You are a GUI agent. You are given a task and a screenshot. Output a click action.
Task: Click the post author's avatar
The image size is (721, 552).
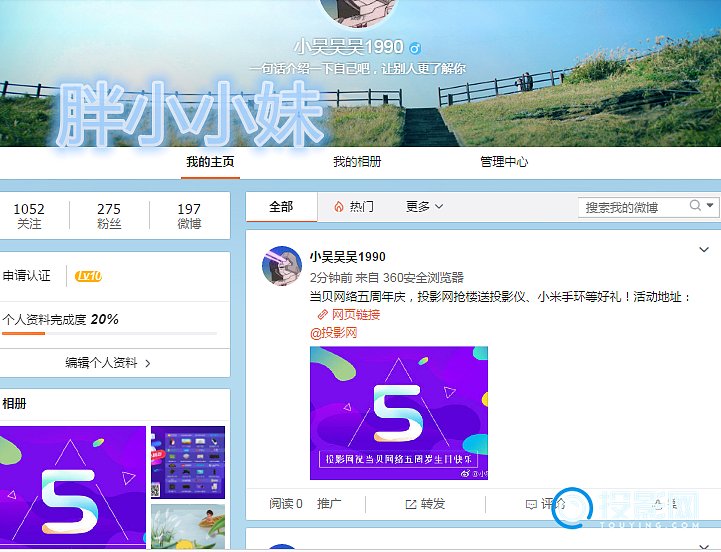click(x=282, y=265)
